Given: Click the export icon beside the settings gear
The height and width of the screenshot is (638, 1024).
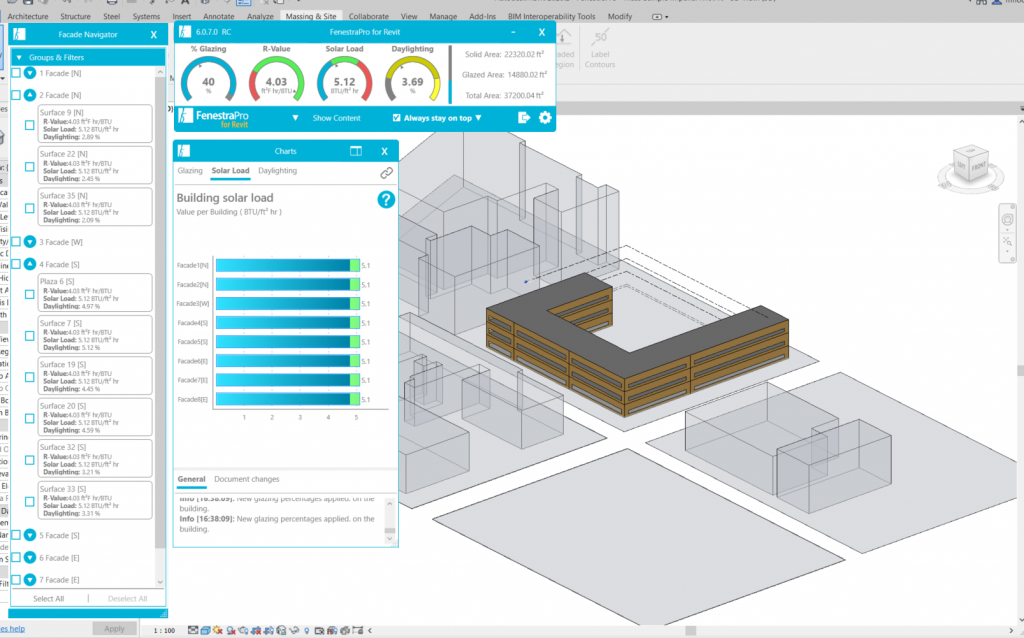Looking at the screenshot, I should point(524,118).
